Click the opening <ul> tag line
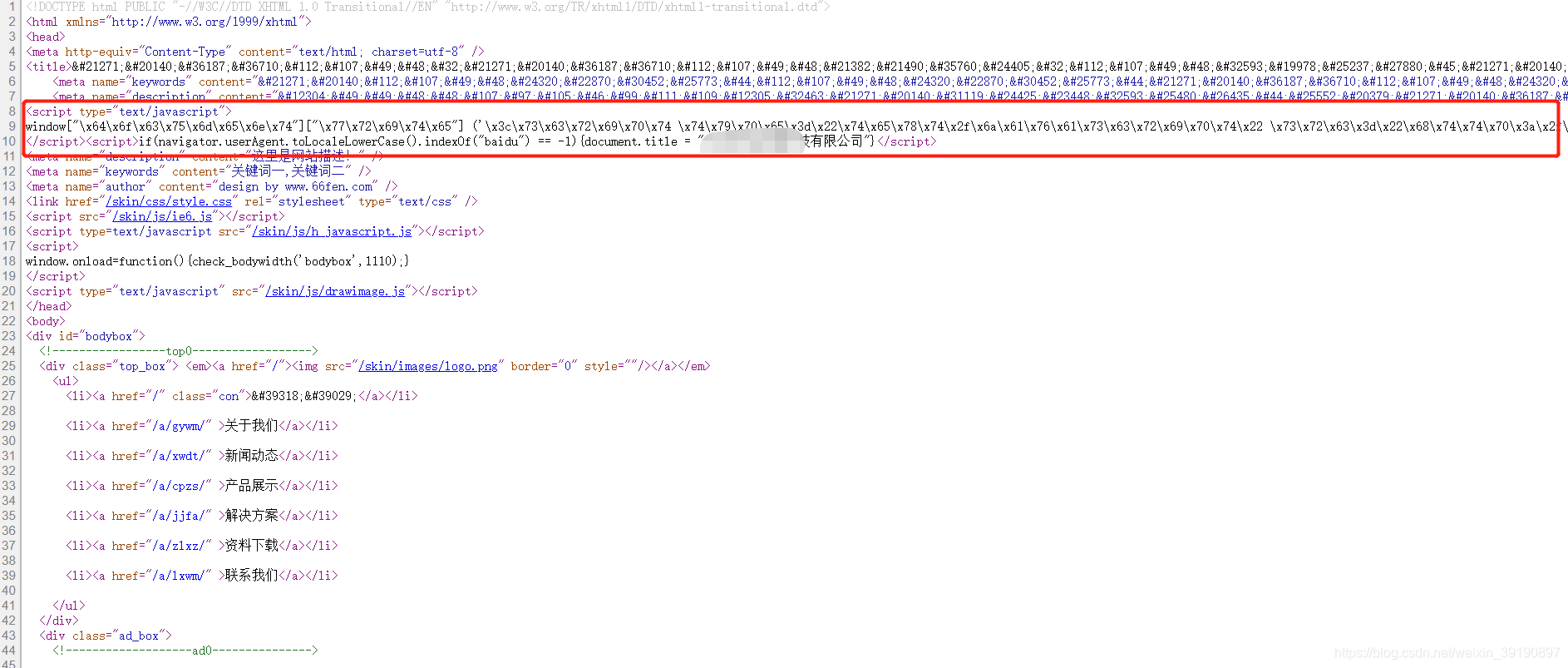 click(x=66, y=381)
